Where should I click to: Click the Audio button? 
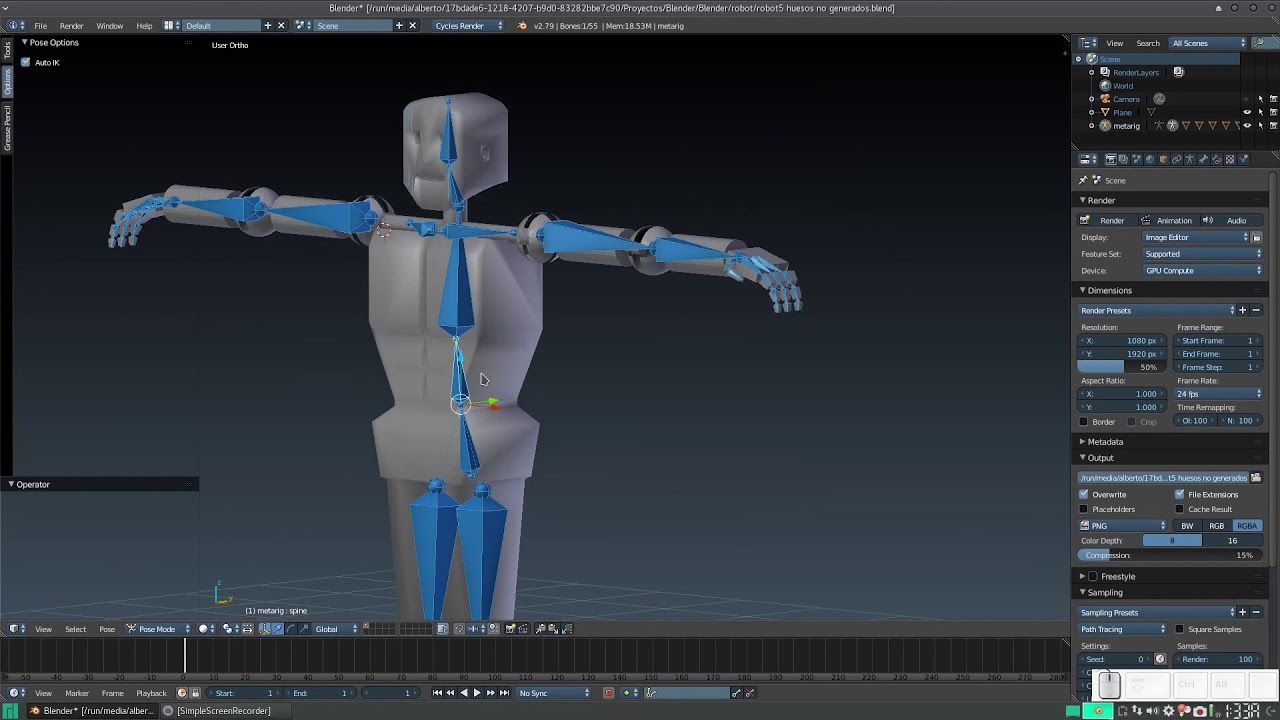(1230, 220)
